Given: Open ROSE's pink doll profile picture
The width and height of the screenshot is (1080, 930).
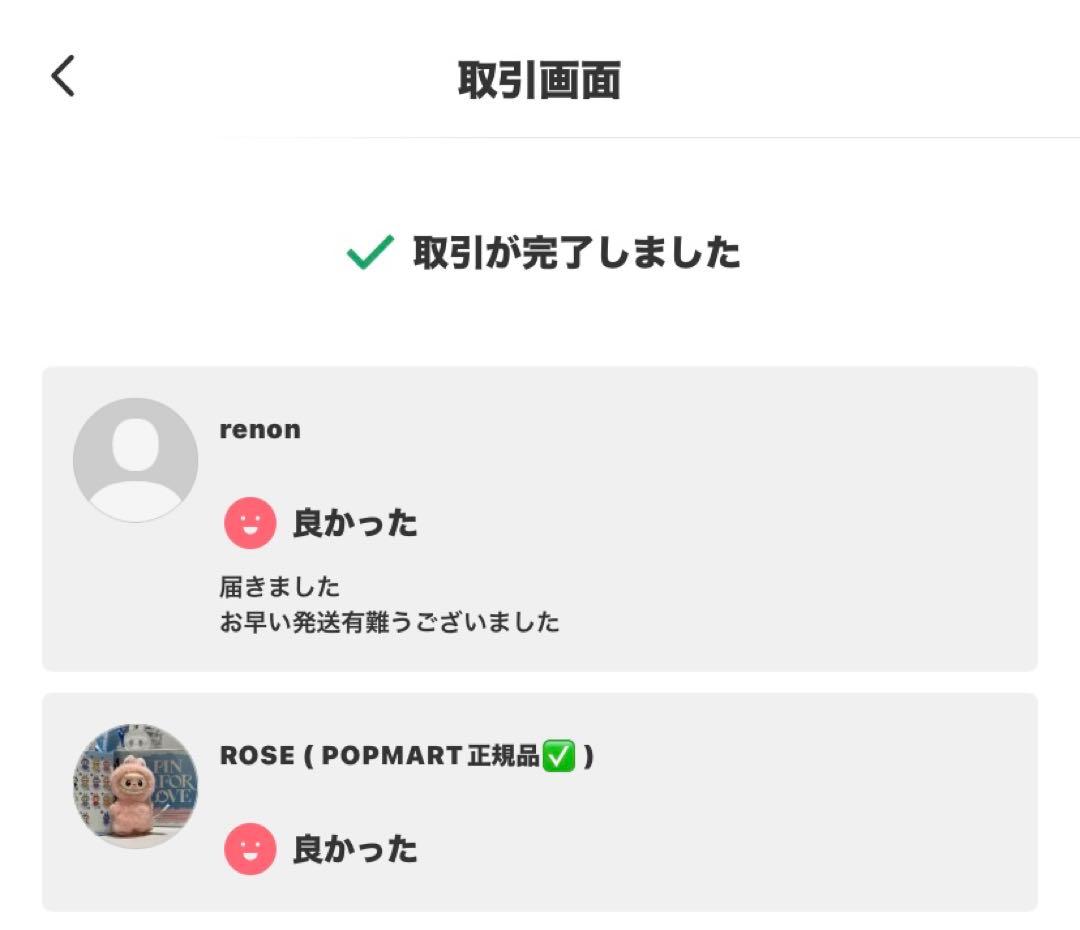Looking at the screenshot, I should pos(135,786).
